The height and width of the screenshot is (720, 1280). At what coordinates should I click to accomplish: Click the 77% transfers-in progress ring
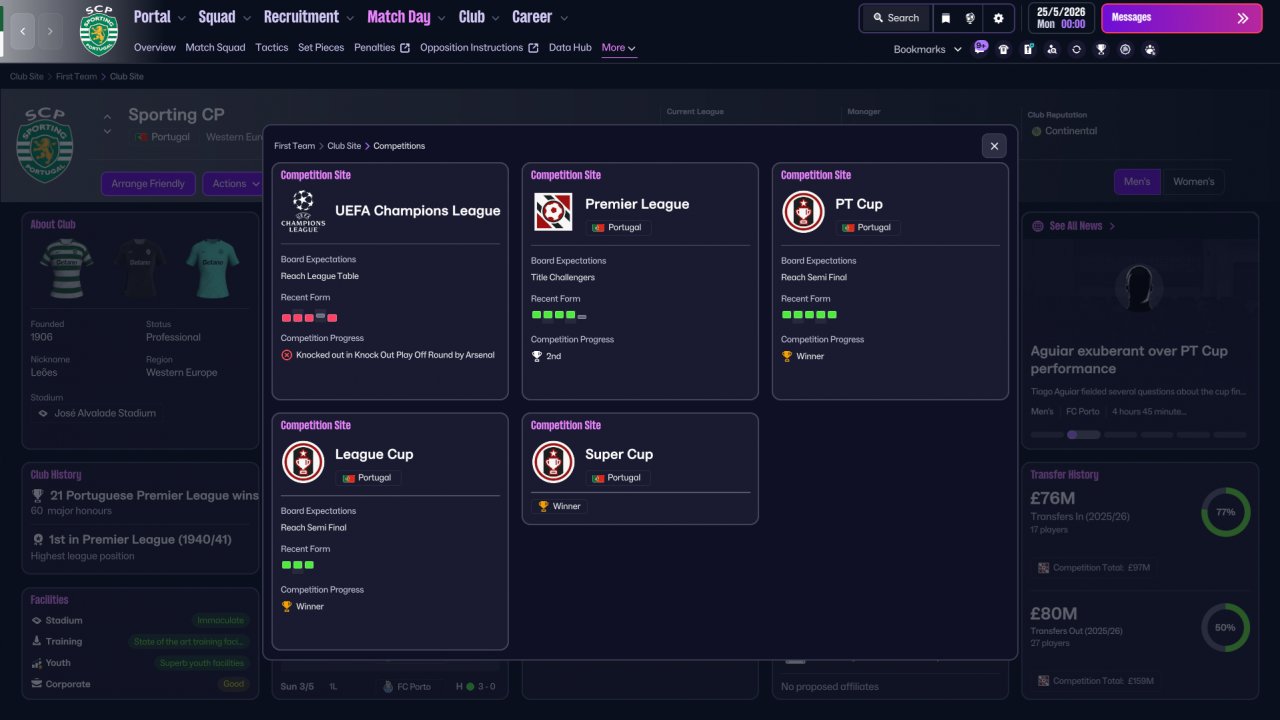click(x=1226, y=512)
